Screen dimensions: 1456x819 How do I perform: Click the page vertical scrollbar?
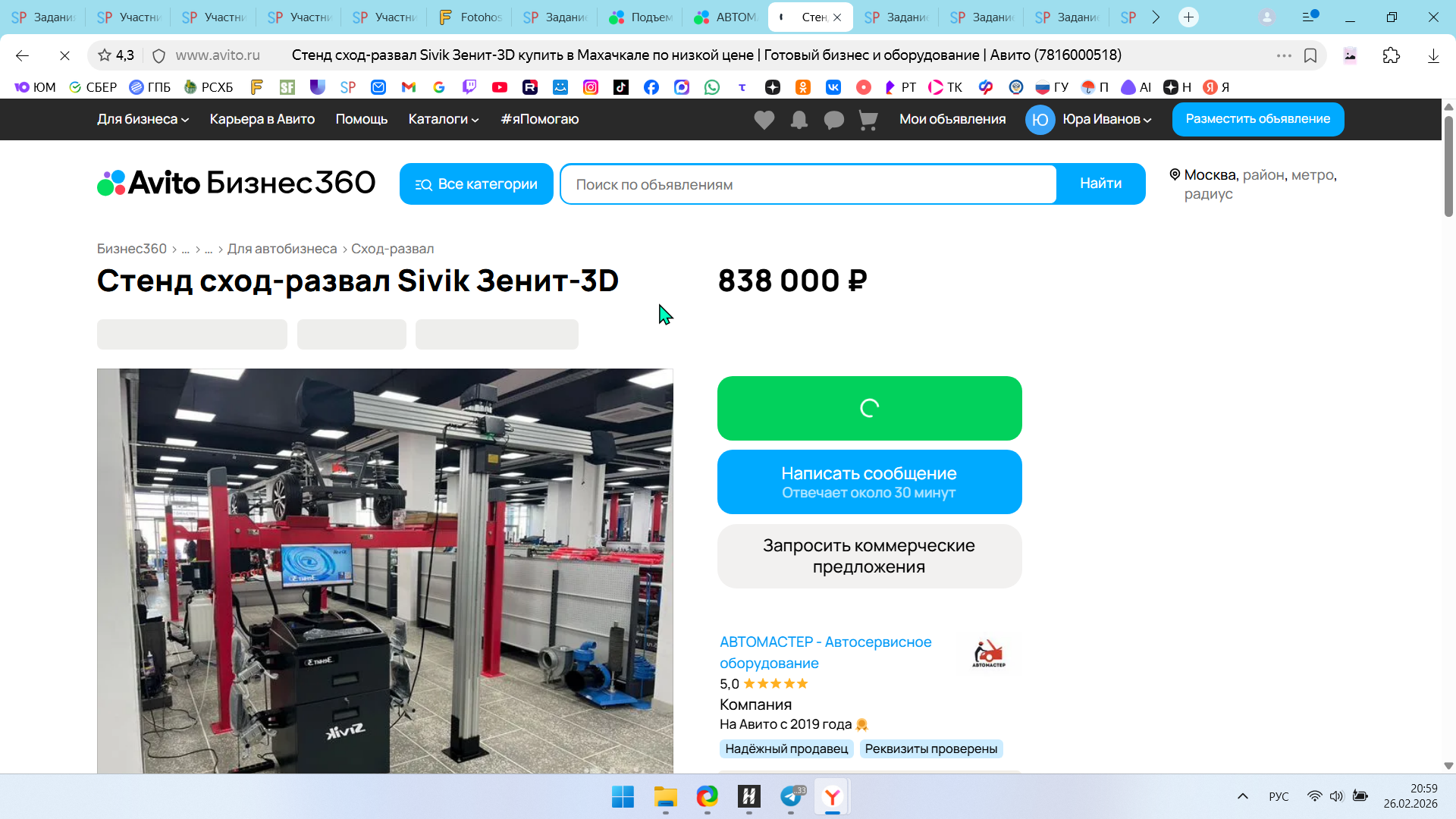point(1448,167)
